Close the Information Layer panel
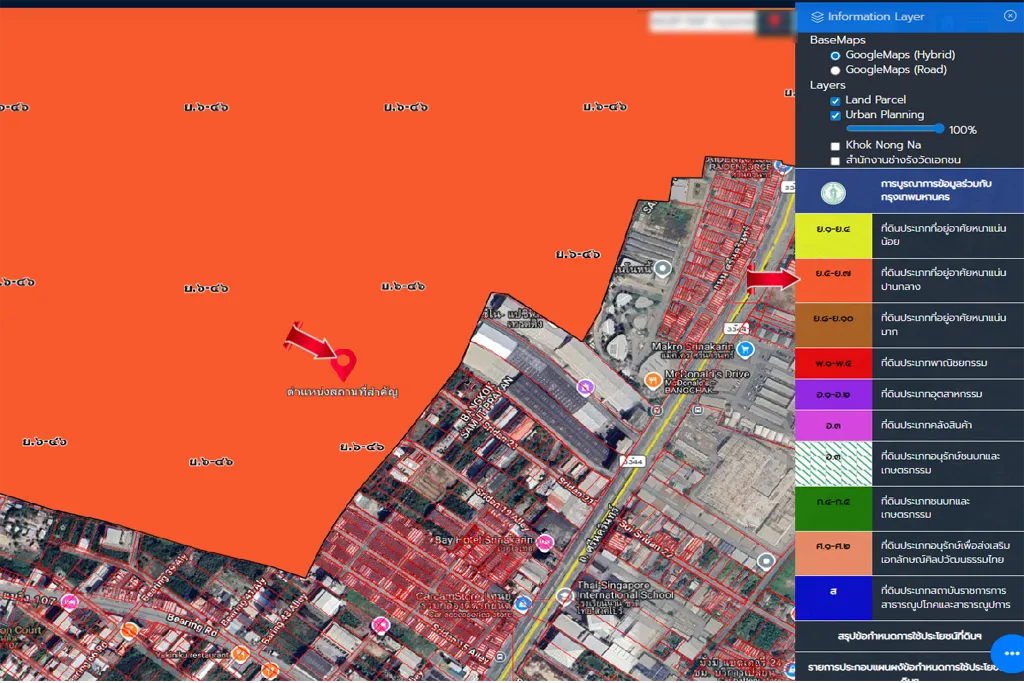The width and height of the screenshot is (1024, 683). coord(1010,16)
